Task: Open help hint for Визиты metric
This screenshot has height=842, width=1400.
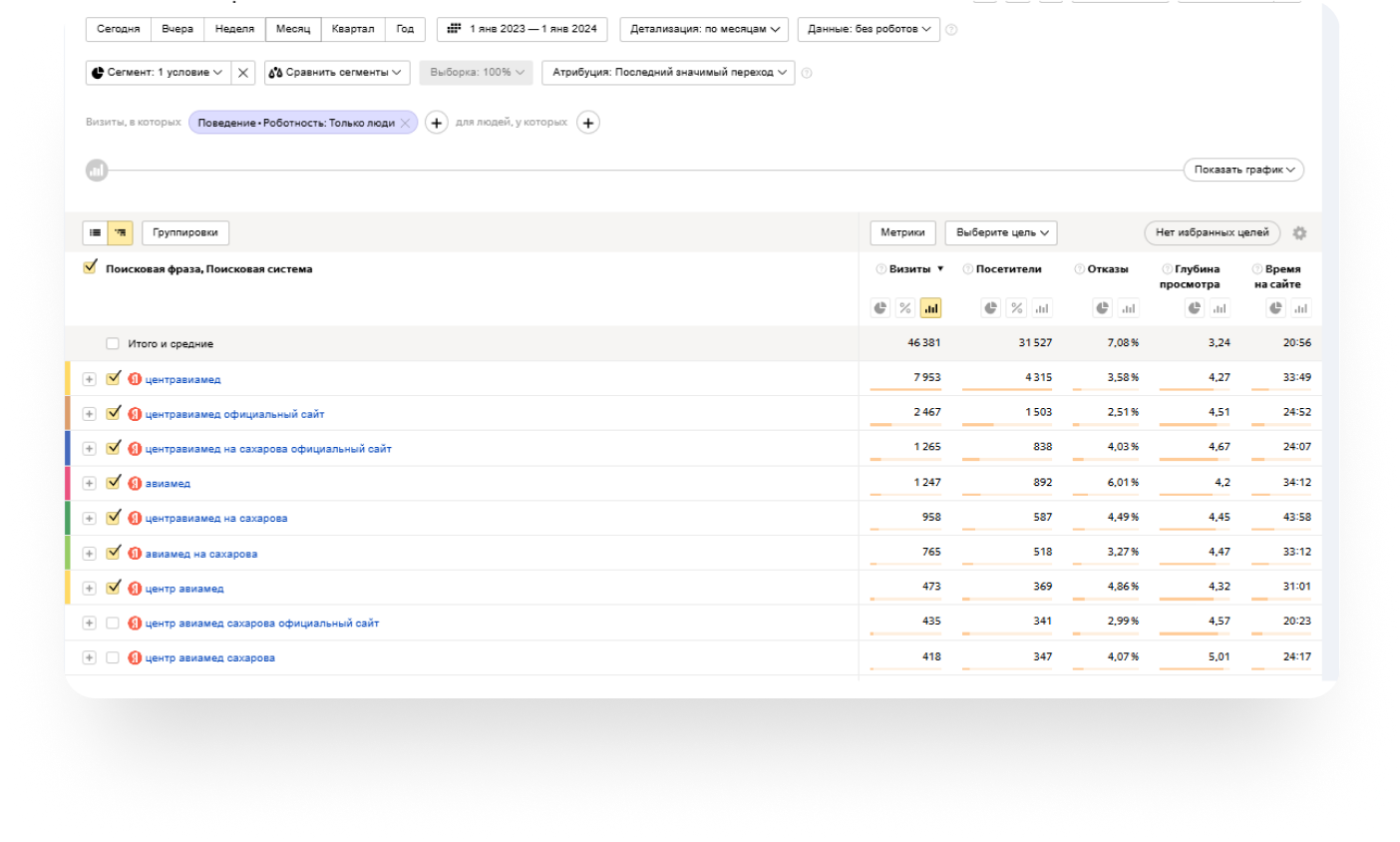Action: [880, 269]
